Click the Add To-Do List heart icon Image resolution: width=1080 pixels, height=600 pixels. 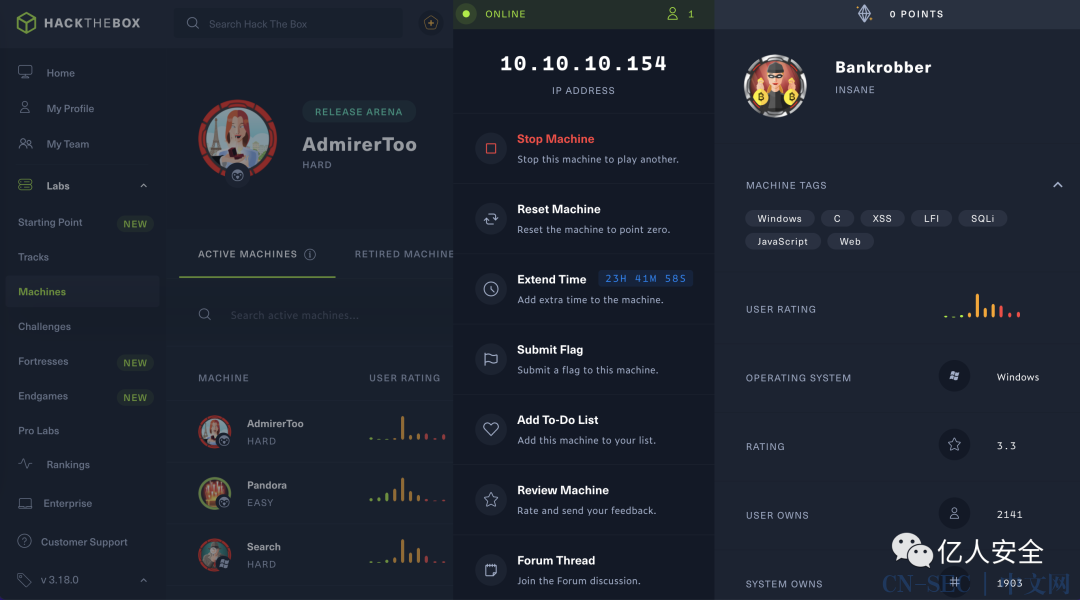point(491,429)
